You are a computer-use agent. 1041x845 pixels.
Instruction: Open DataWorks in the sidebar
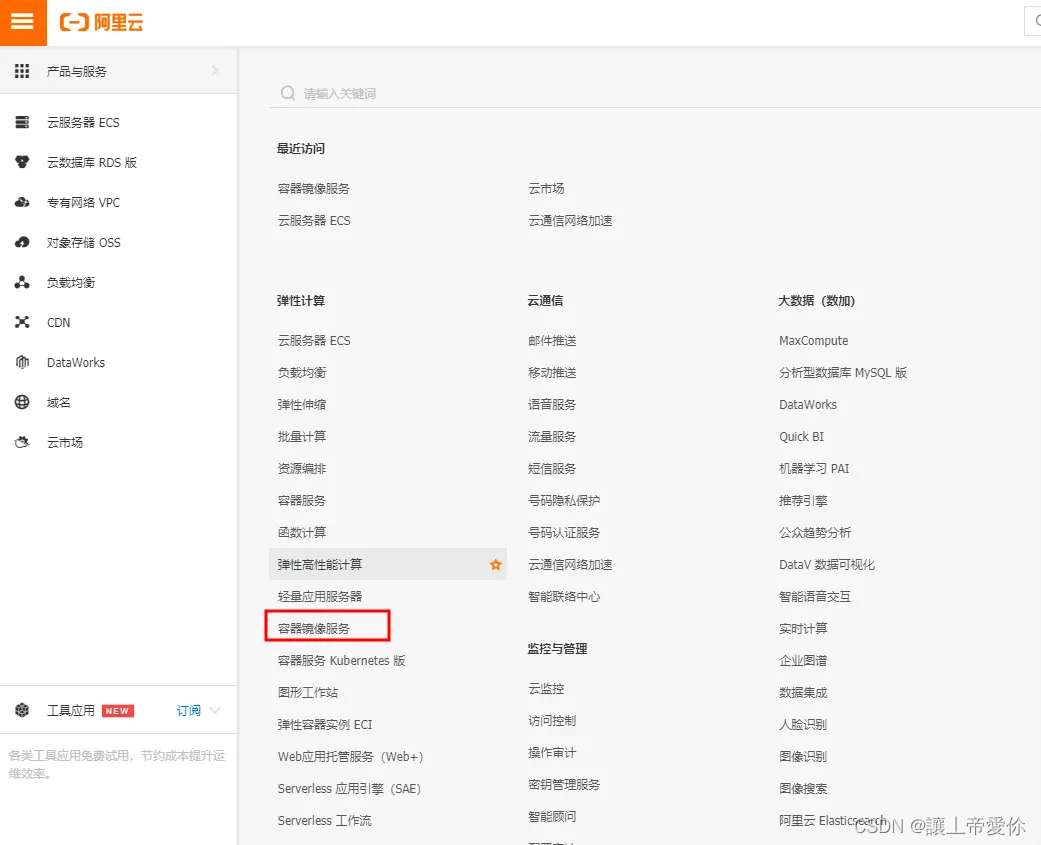76,362
